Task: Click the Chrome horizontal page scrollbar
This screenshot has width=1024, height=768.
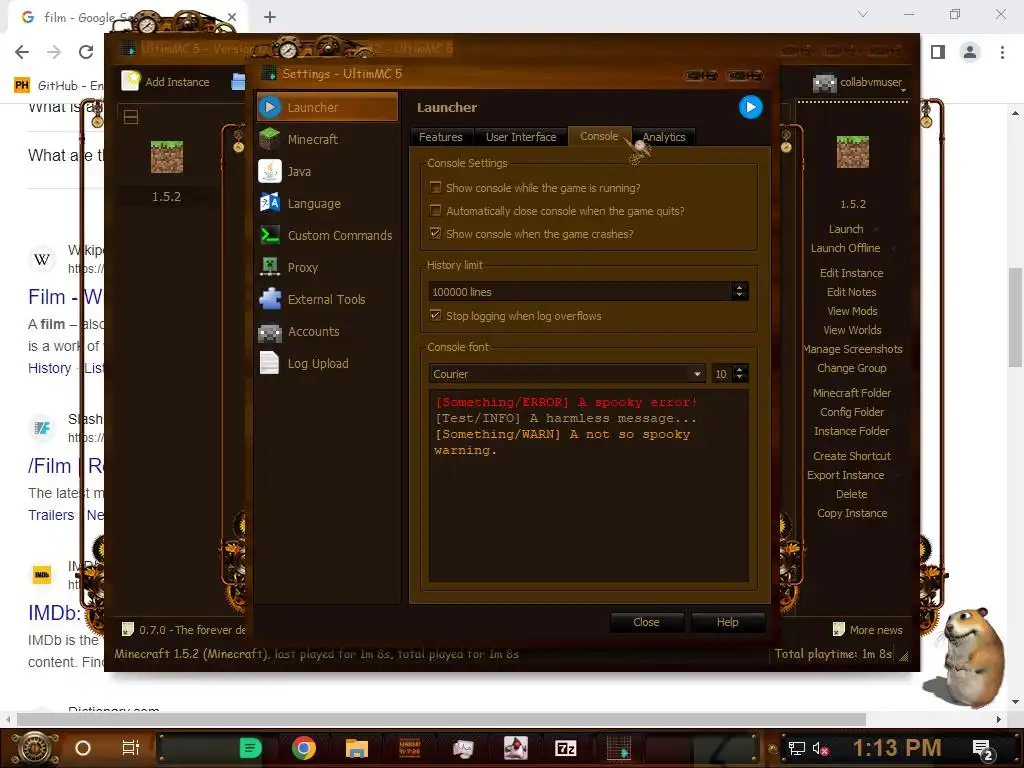Action: [441, 720]
